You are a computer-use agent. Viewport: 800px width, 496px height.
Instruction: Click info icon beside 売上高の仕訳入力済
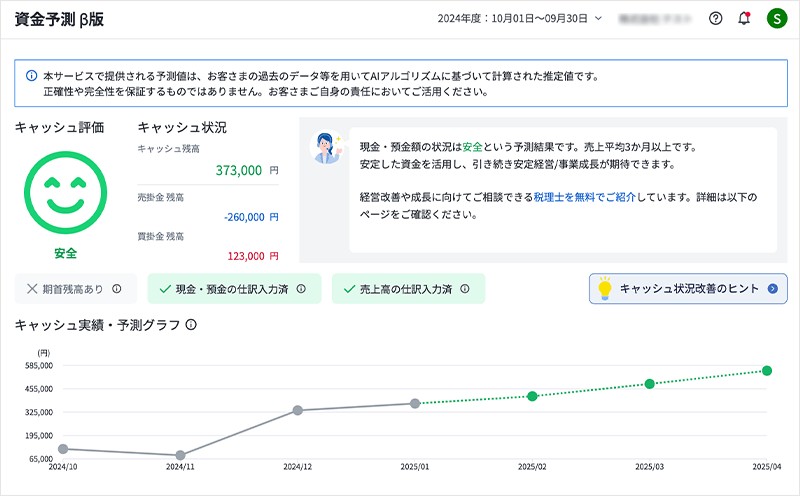coord(465,289)
